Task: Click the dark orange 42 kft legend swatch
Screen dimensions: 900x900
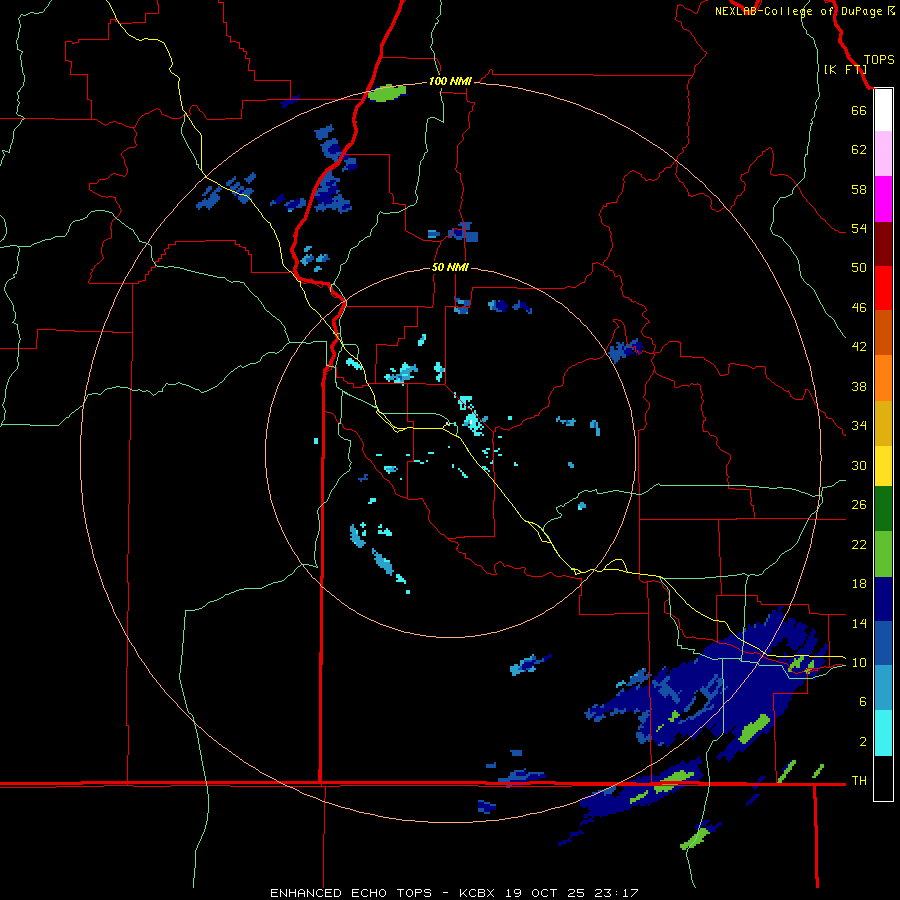Action: coord(883,332)
